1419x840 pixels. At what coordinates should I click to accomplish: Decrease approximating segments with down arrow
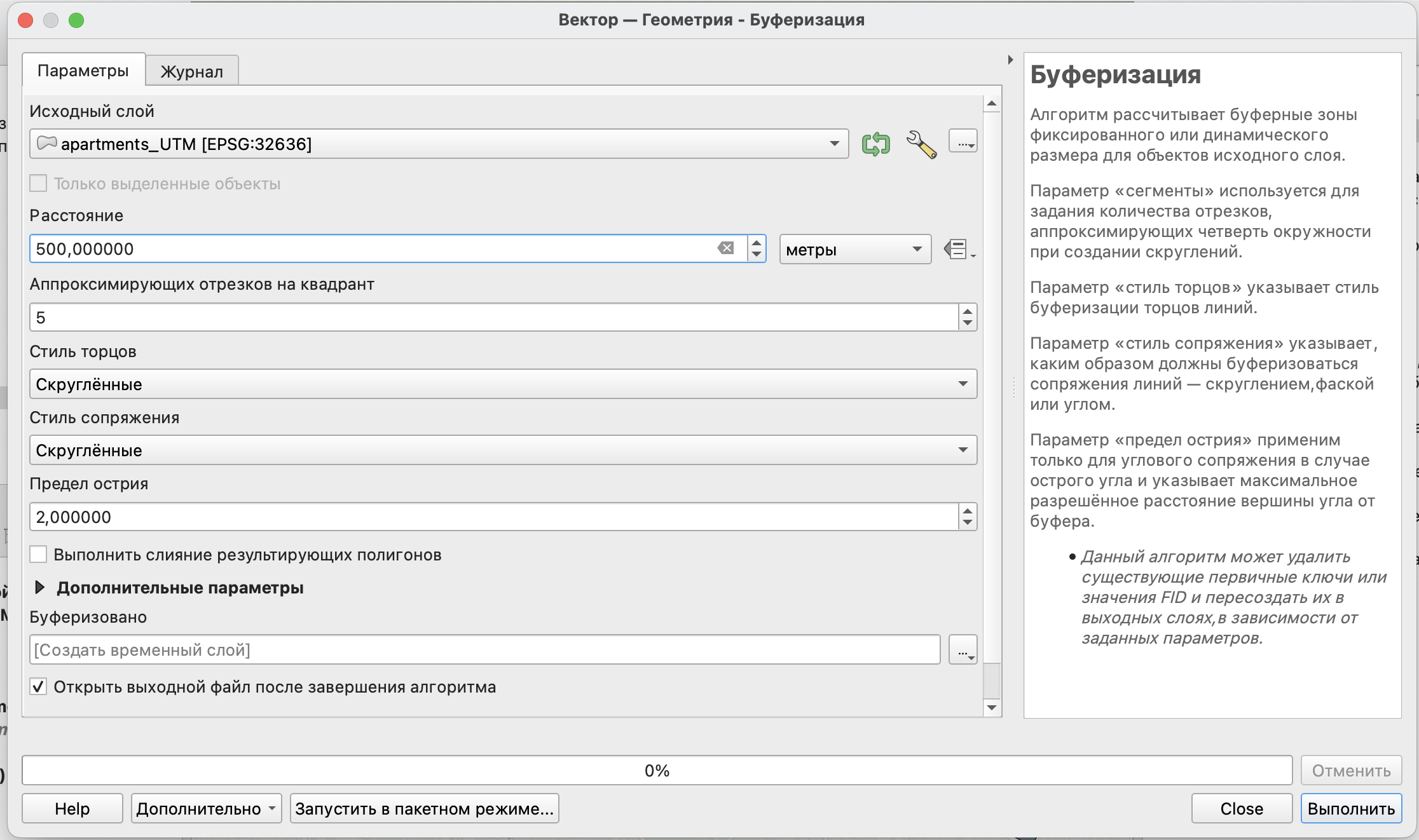(967, 323)
